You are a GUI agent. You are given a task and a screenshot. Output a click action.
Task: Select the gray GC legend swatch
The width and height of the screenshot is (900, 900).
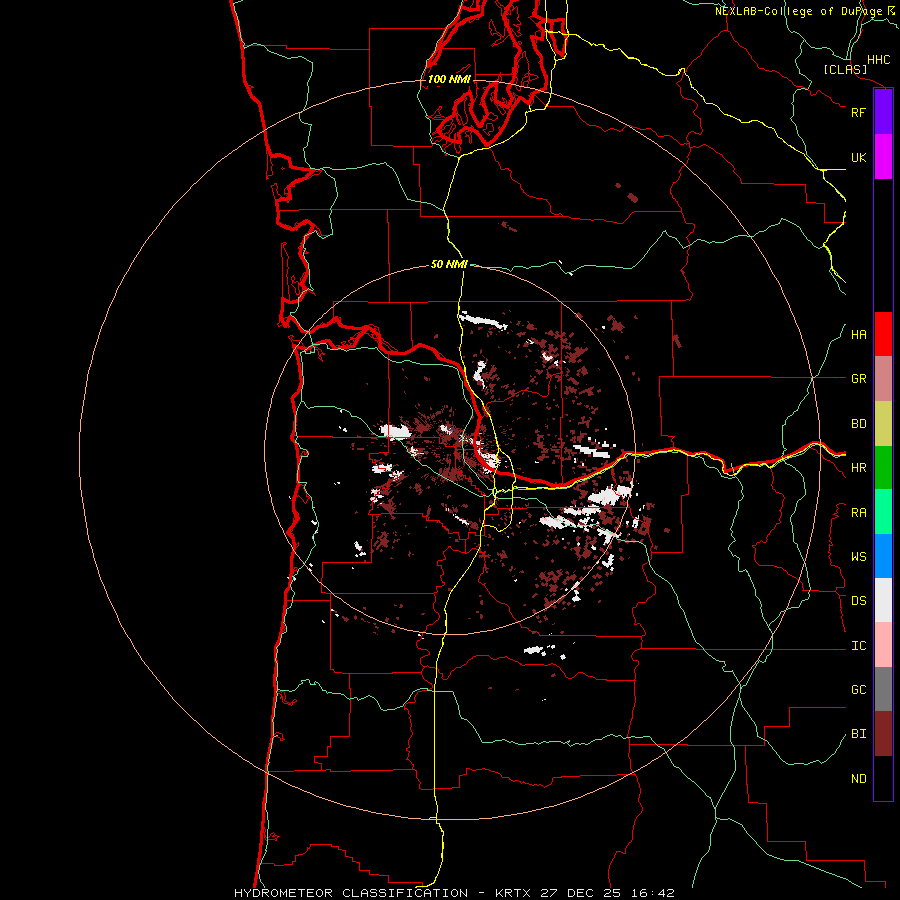pyautogui.click(x=883, y=689)
